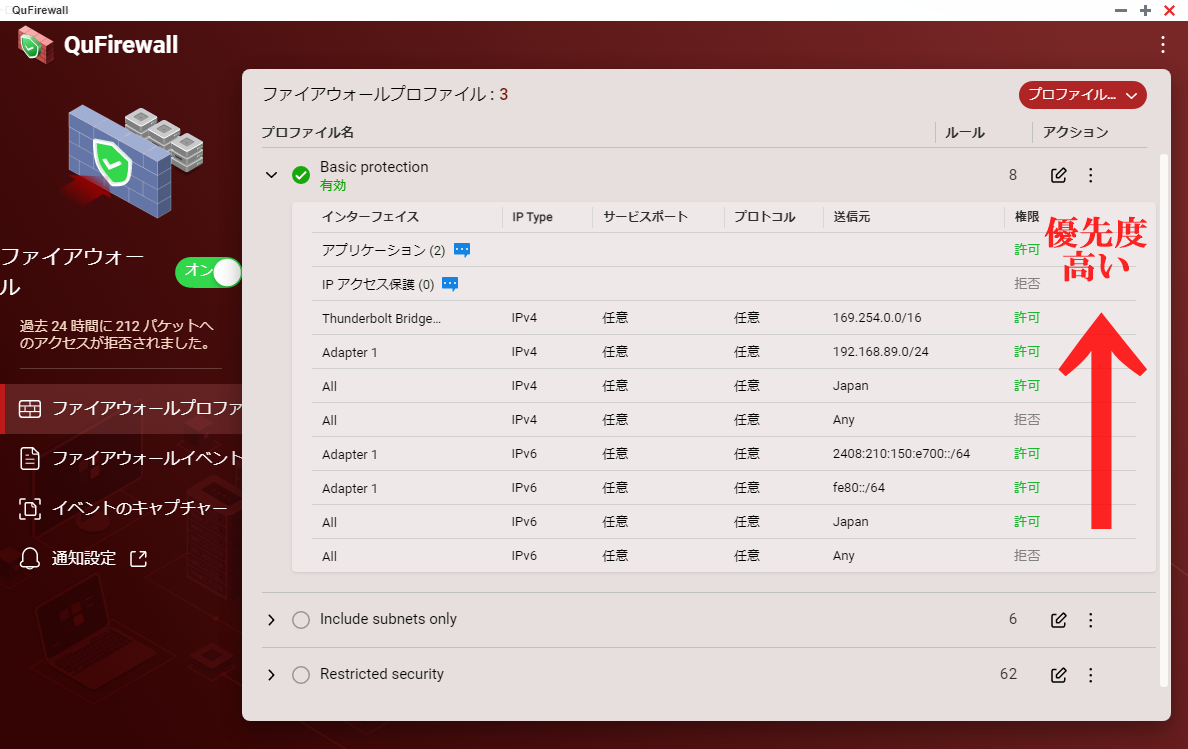
Task: Open the top-right three-dot app menu
Action: (x=1162, y=45)
